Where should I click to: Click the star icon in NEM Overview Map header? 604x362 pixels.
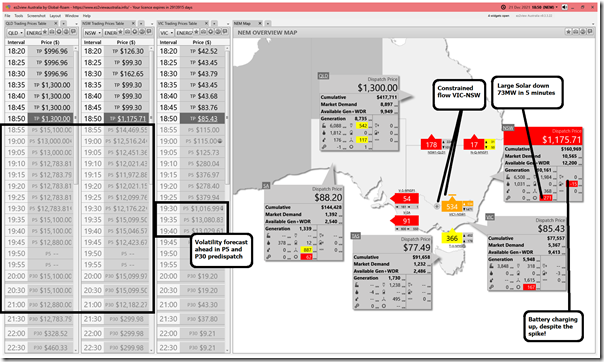coord(569,32)
